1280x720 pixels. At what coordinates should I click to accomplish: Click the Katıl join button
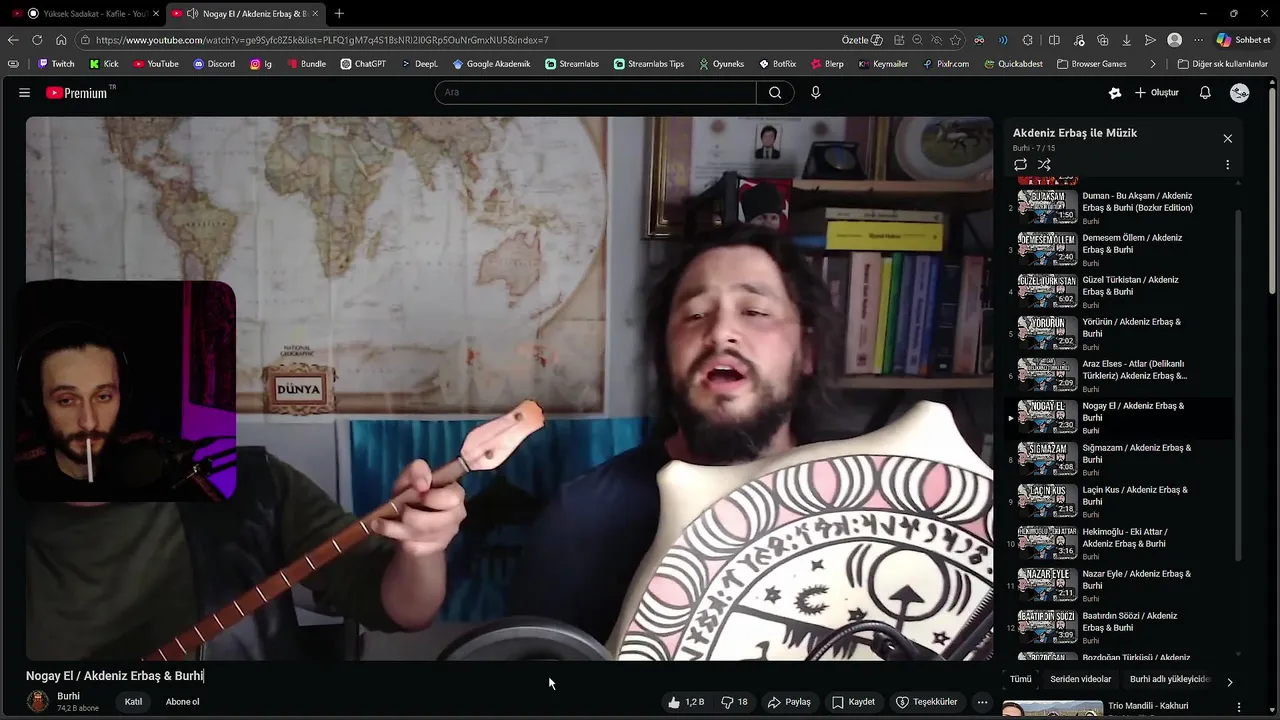[x=133, y=702]
